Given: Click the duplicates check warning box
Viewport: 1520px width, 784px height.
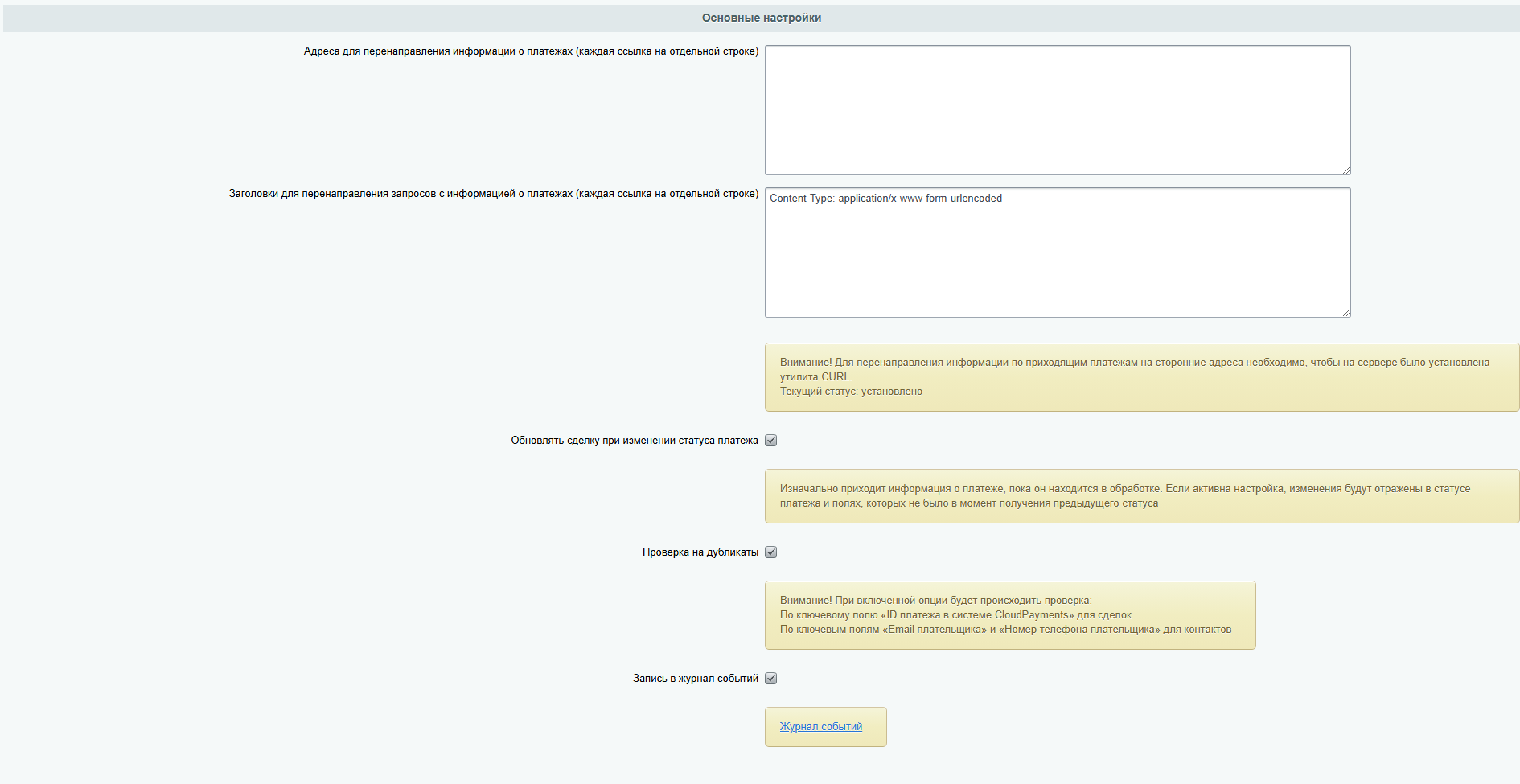Looking at the screenshot, I should click(1010, 614).
